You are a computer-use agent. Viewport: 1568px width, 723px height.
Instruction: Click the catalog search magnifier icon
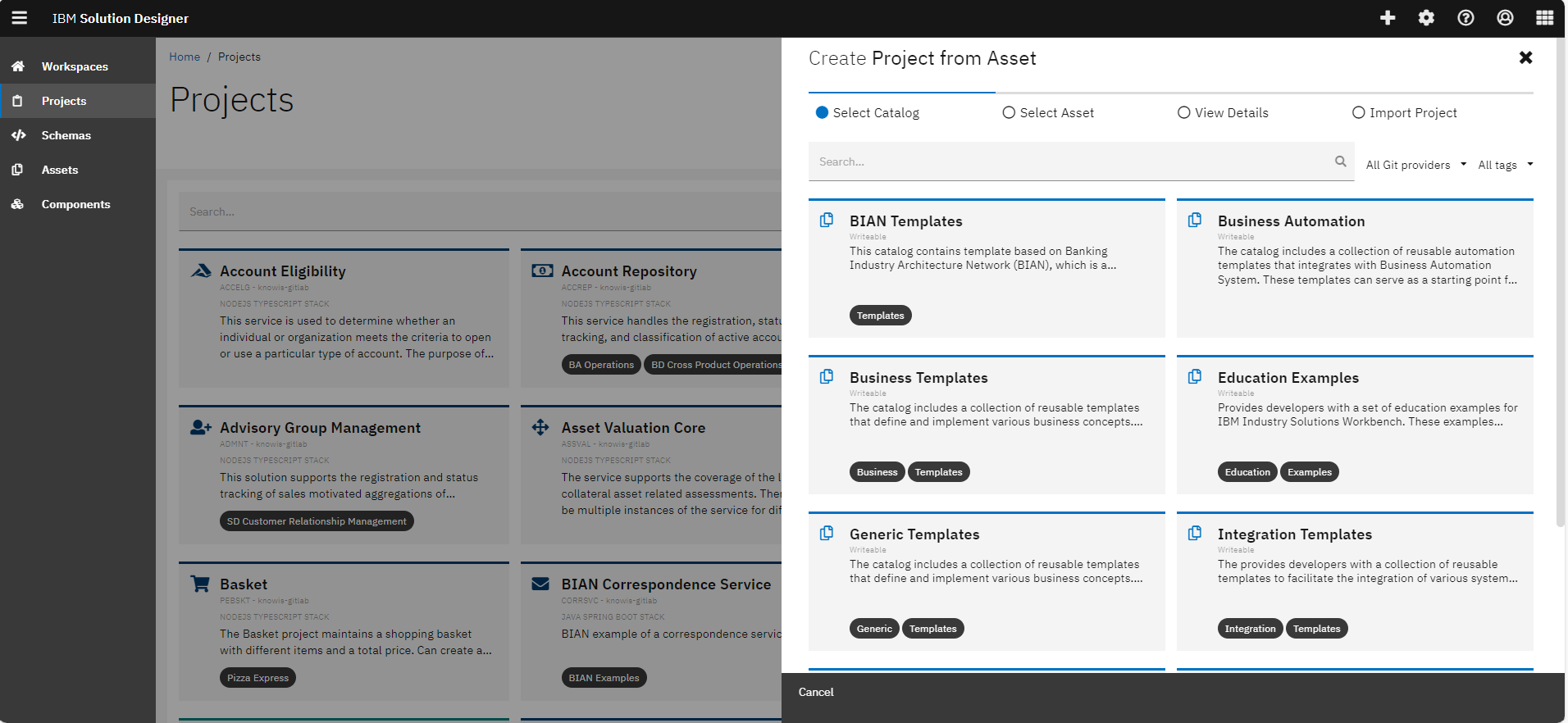pyautogui.click(x=1341, y=161)
